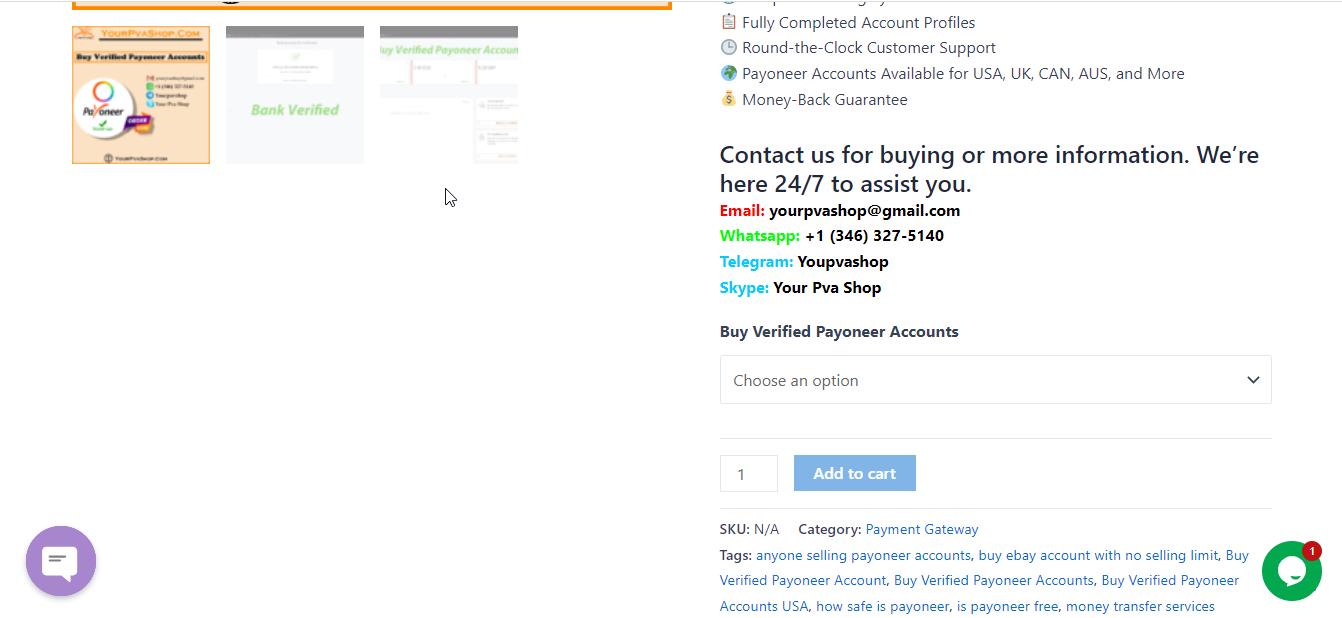Click the Telegram username Youpvashop
Viewport: 1342px width, 618px height.
[x=843, y=262]
